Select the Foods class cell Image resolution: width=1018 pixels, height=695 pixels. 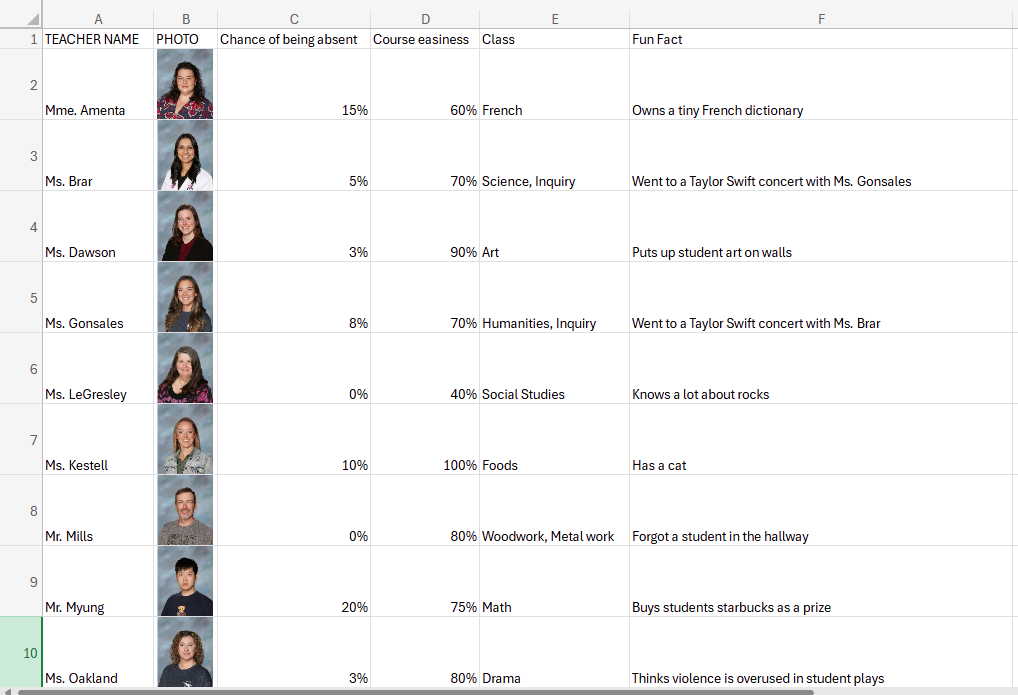(554, 439)
